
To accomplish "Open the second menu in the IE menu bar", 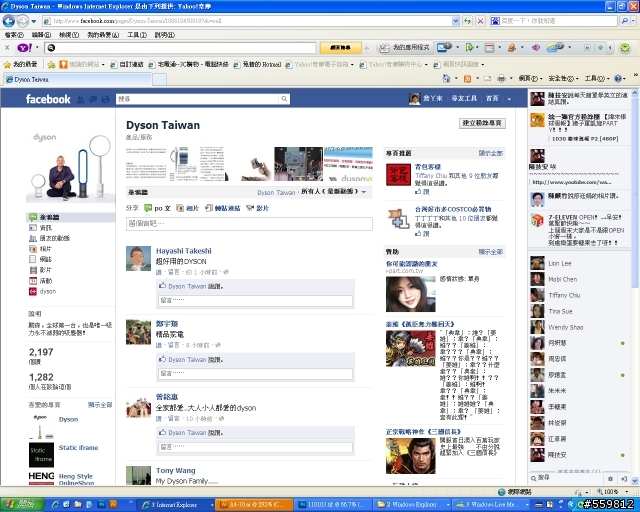I will click(41, 35).
